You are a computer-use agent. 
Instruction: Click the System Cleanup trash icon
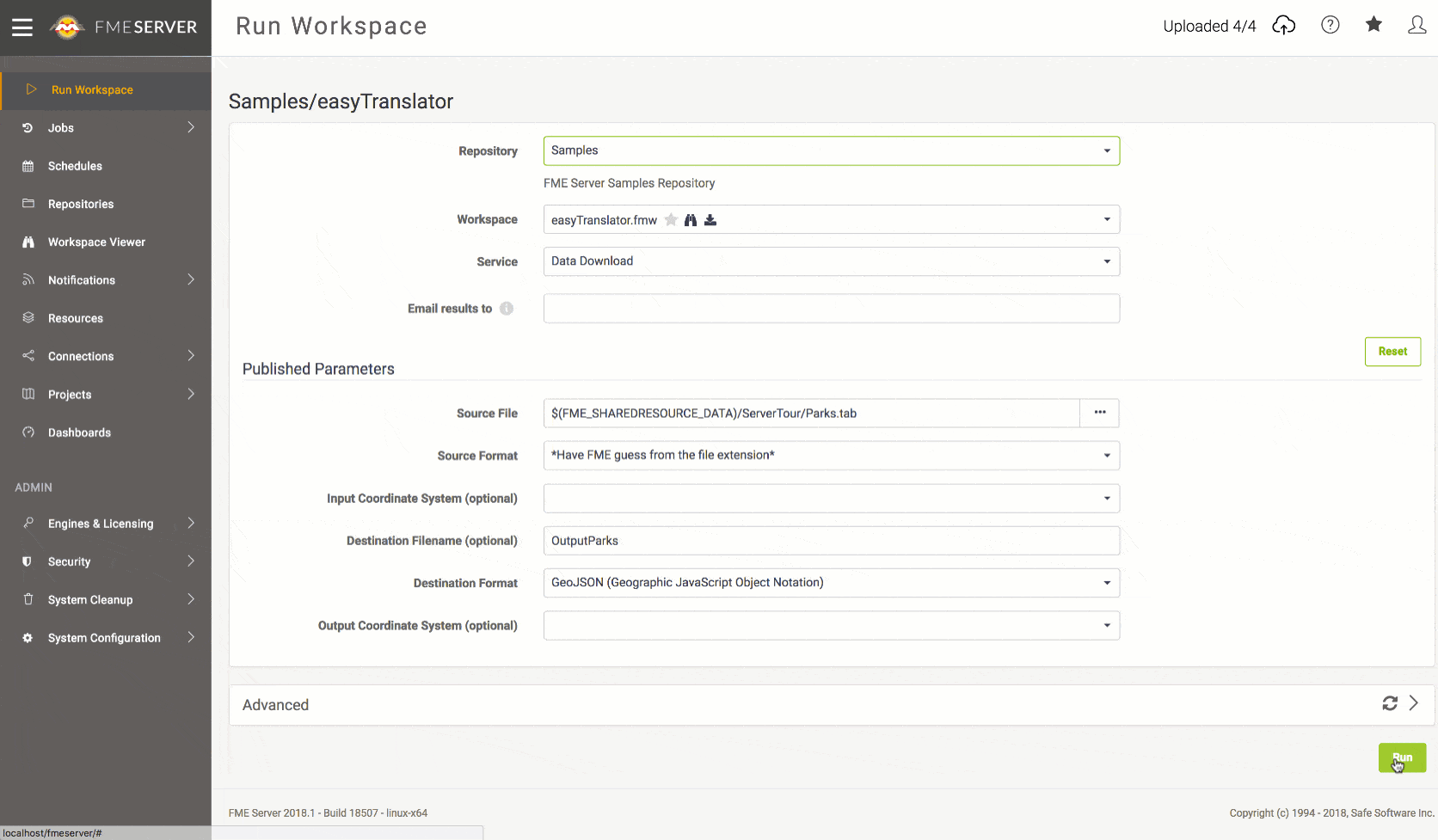(28, 599)
